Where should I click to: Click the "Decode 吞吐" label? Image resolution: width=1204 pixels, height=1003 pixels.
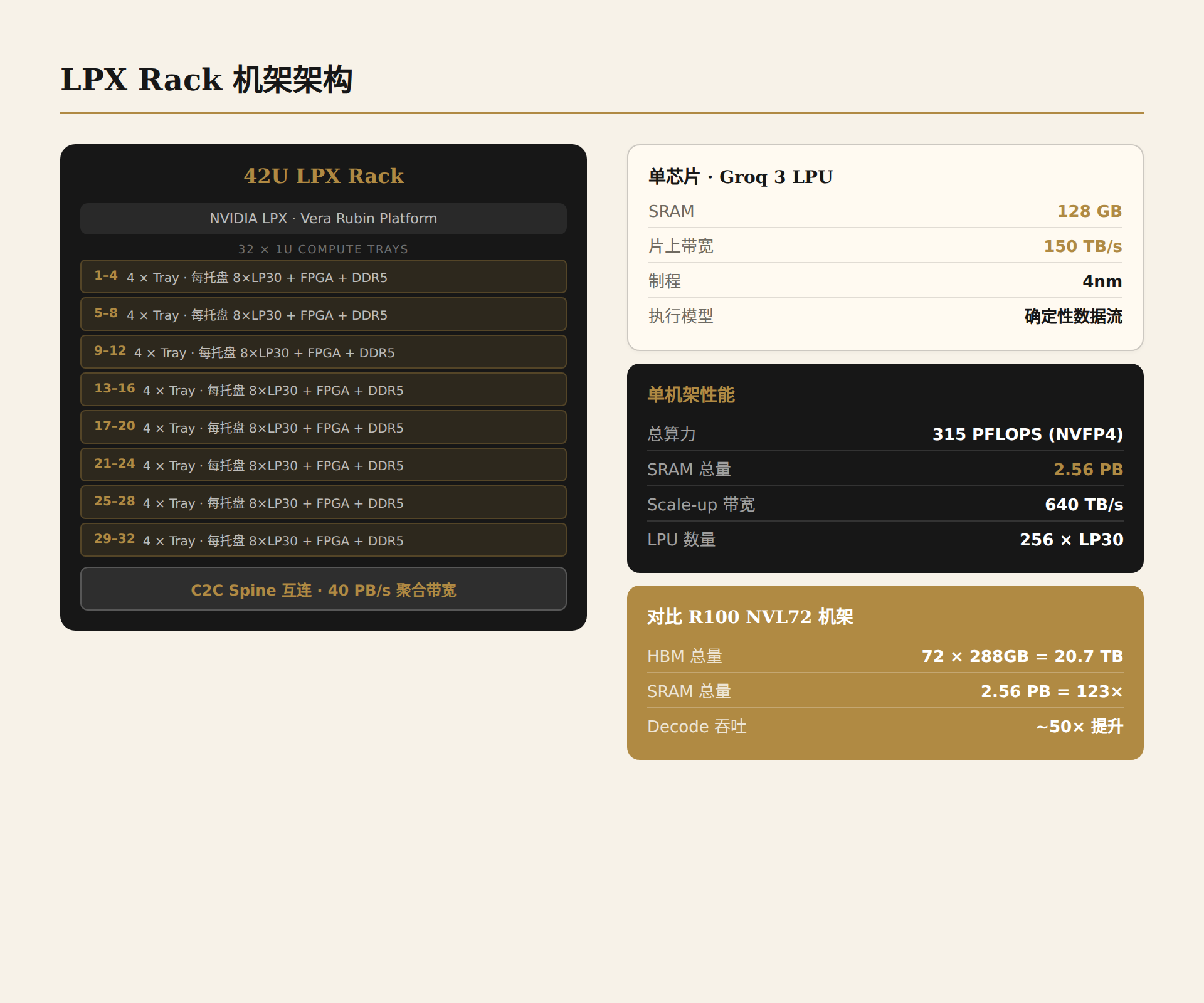[697, 727]
